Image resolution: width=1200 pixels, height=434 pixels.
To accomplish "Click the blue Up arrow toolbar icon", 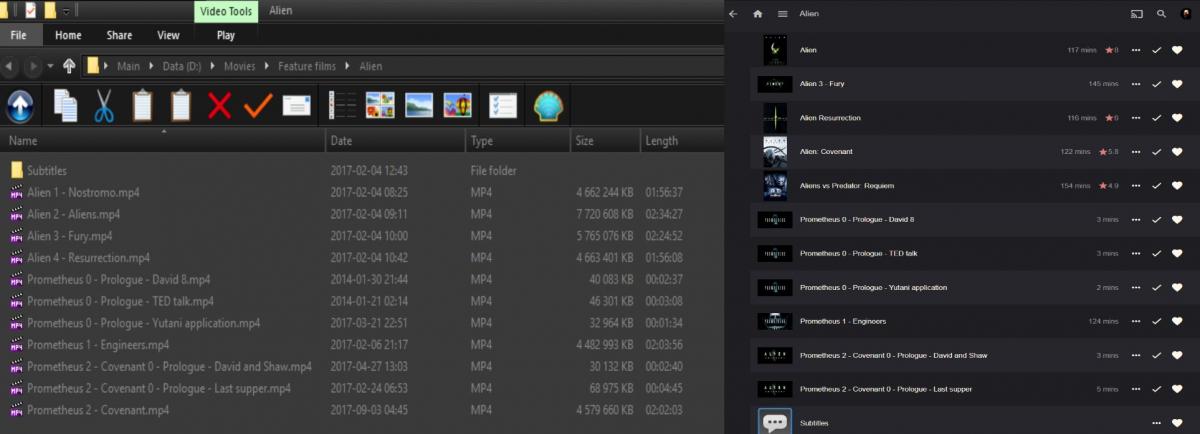I will [21, 105].
